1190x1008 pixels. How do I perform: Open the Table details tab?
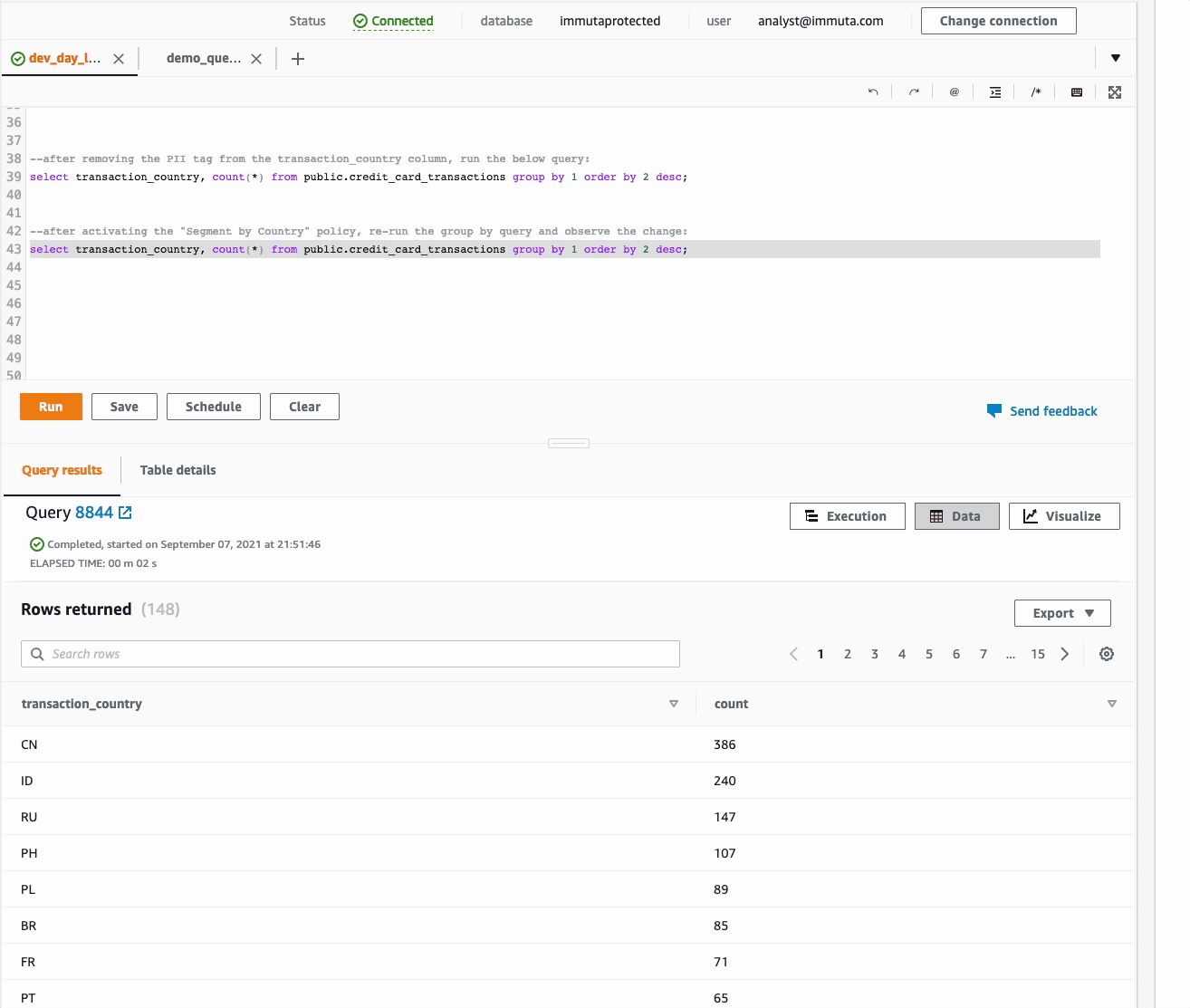[x=178, y=470]
